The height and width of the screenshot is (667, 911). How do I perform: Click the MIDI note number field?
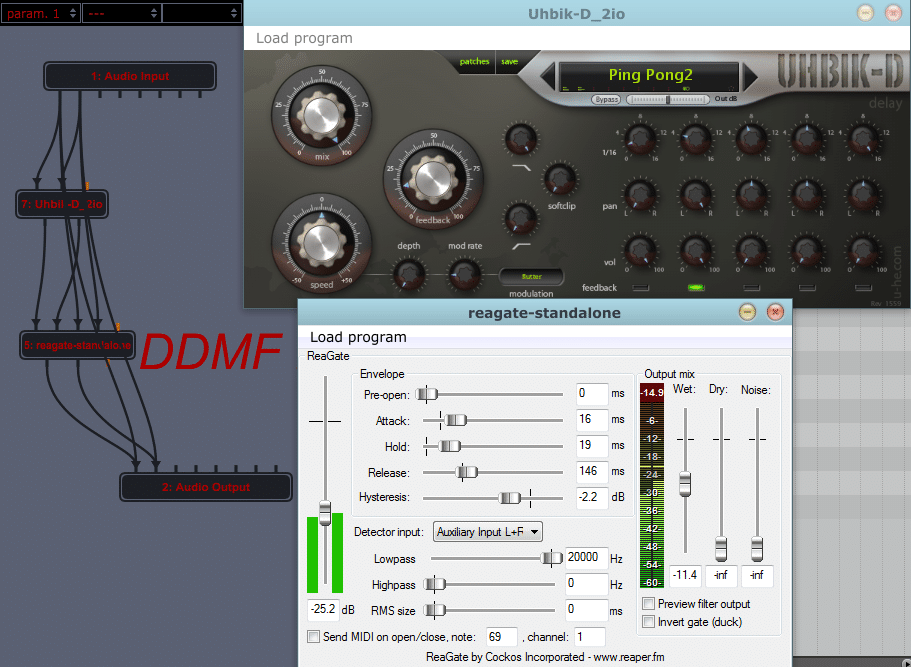501,637
